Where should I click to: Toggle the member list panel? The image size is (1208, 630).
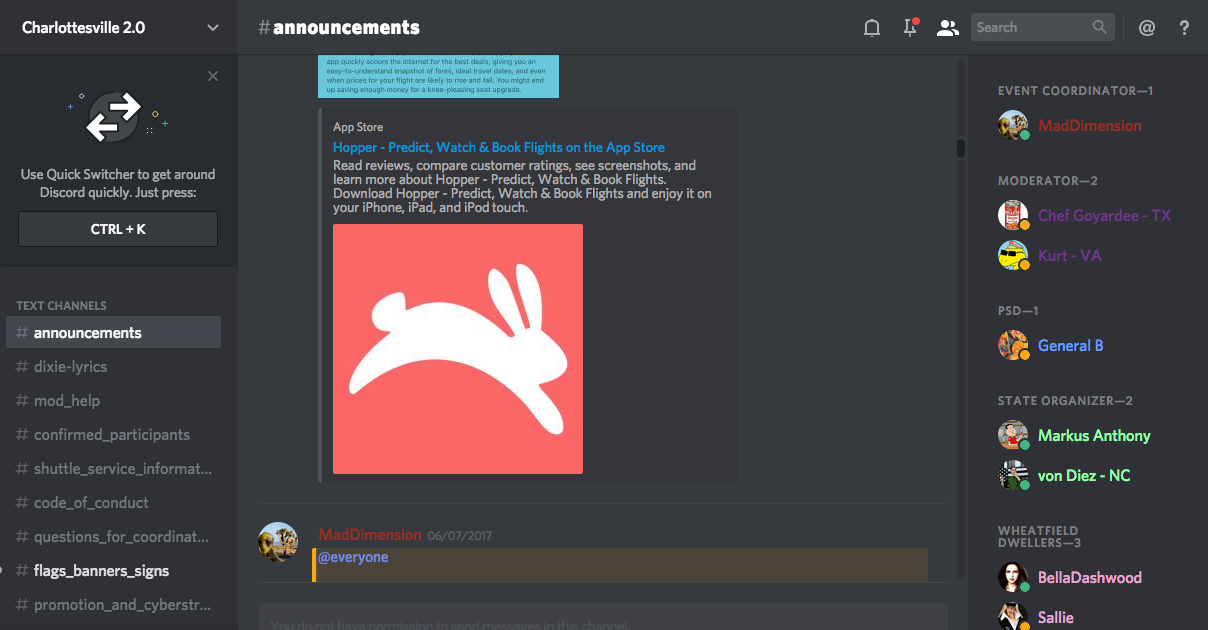click(x=947, y=28)
